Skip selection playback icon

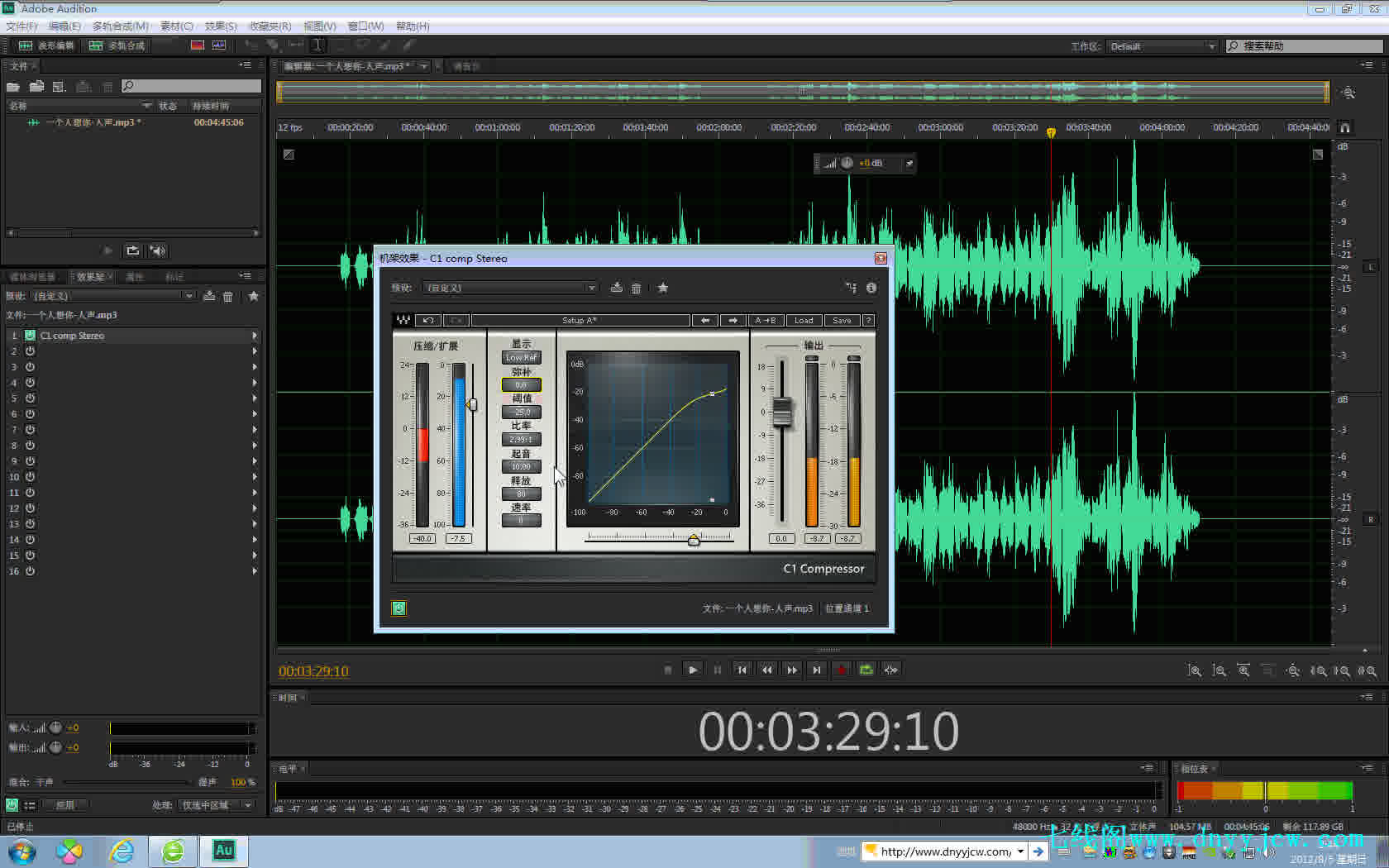pos(890,670)
